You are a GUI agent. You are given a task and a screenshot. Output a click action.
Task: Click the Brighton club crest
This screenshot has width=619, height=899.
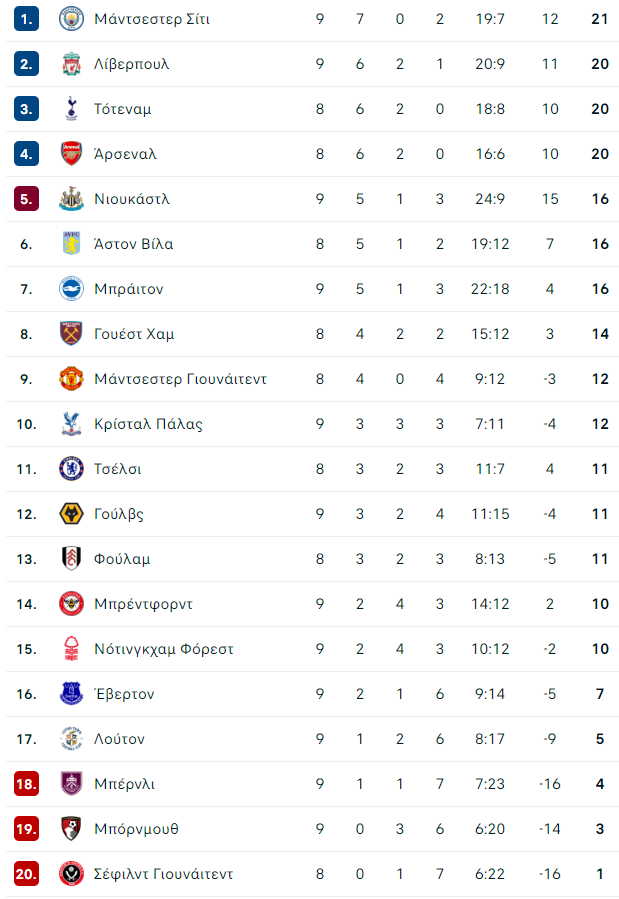pyautogui.click(x=72, y=289)
